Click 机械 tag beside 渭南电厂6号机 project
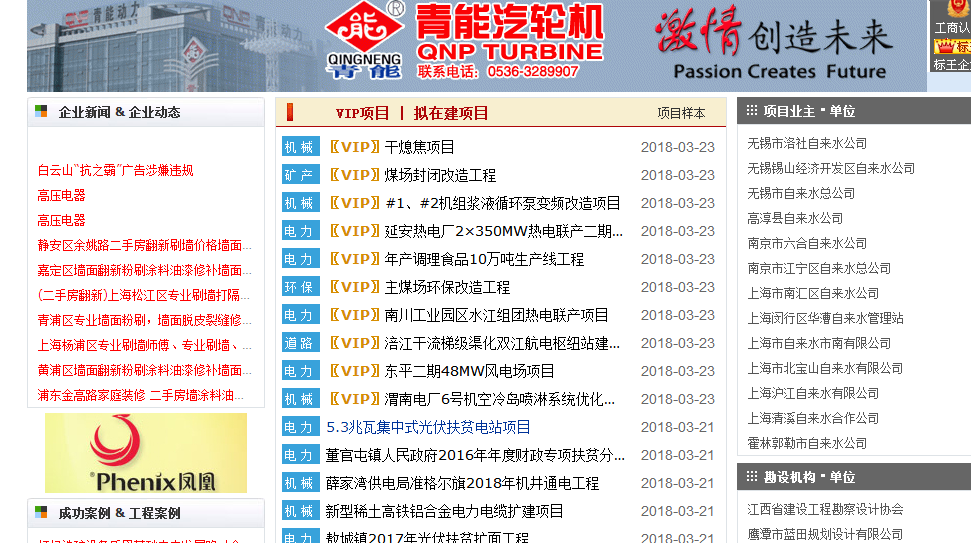 [x=300, y=399]
